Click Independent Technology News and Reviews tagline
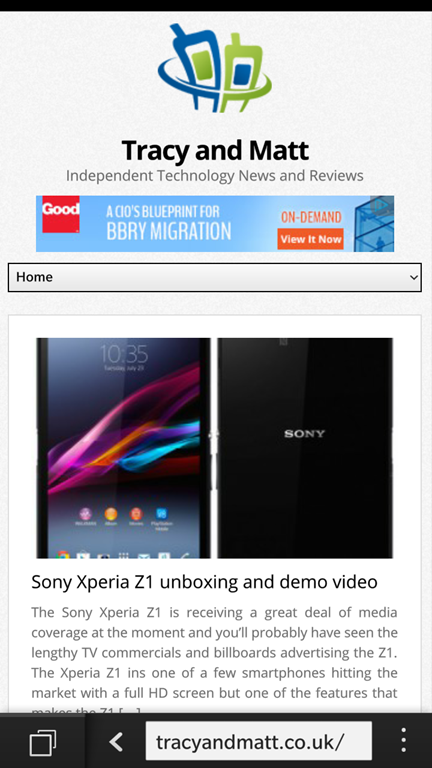The image size is (432, 768). [x=215, y=175]
